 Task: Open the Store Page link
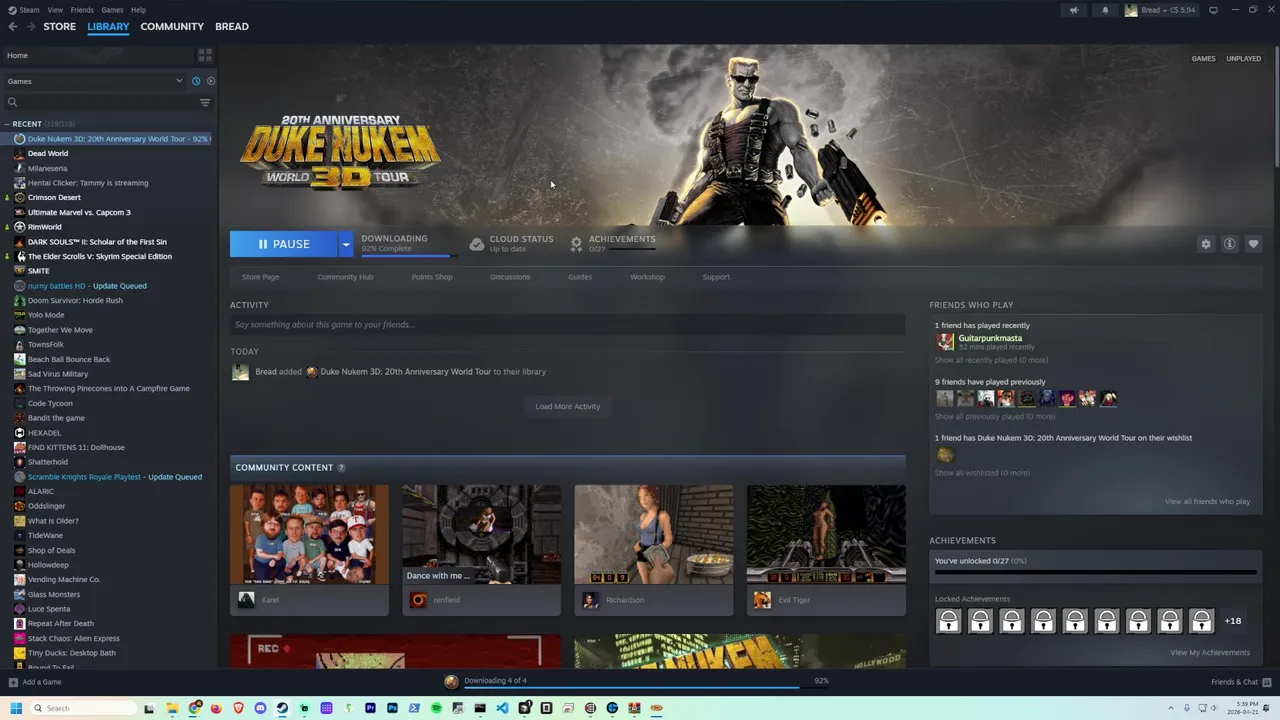(x=260, y=277)
